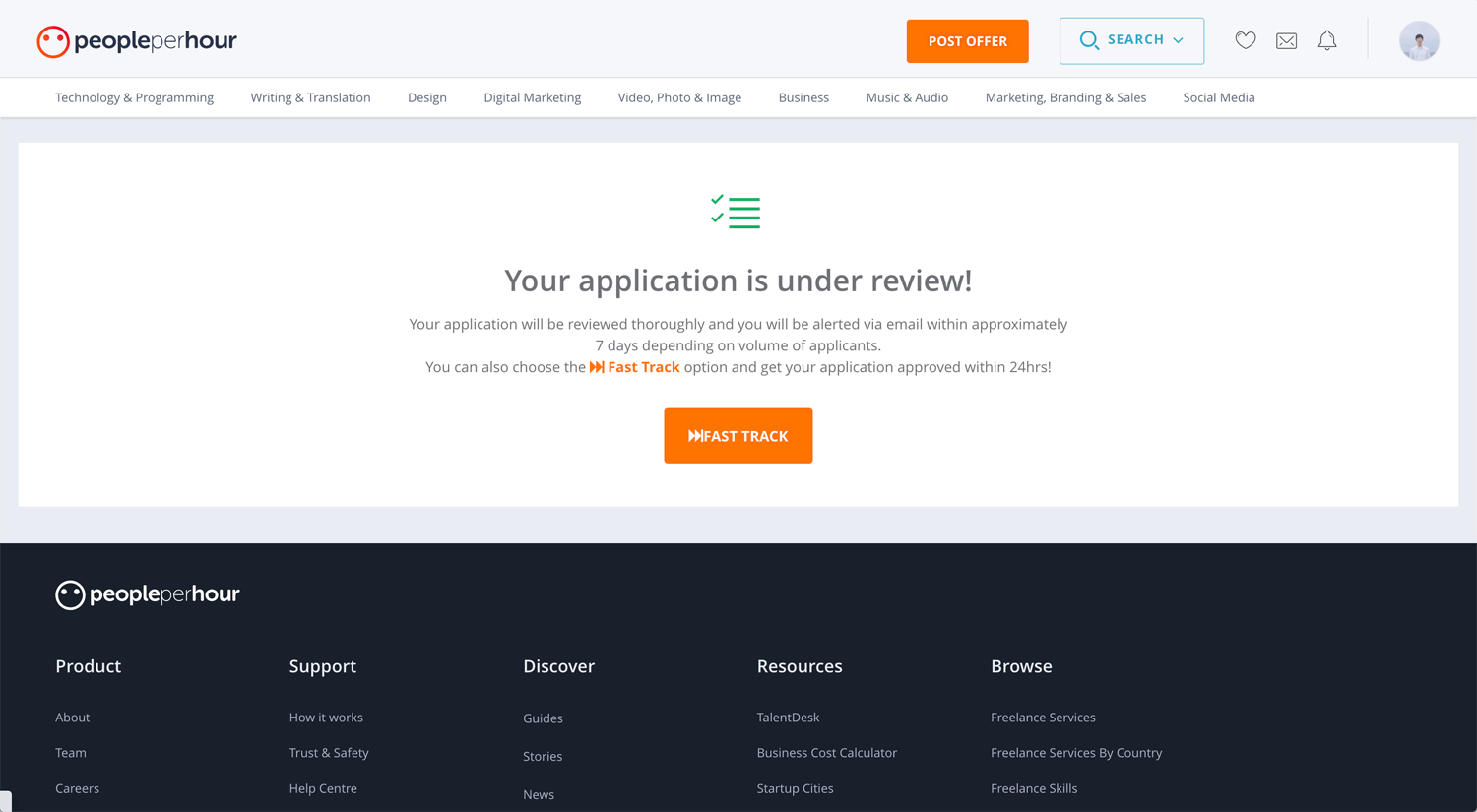Screen dimensions: 1477x812
Task: Open messages envelope icon
Action: (x=1286, y=40)
